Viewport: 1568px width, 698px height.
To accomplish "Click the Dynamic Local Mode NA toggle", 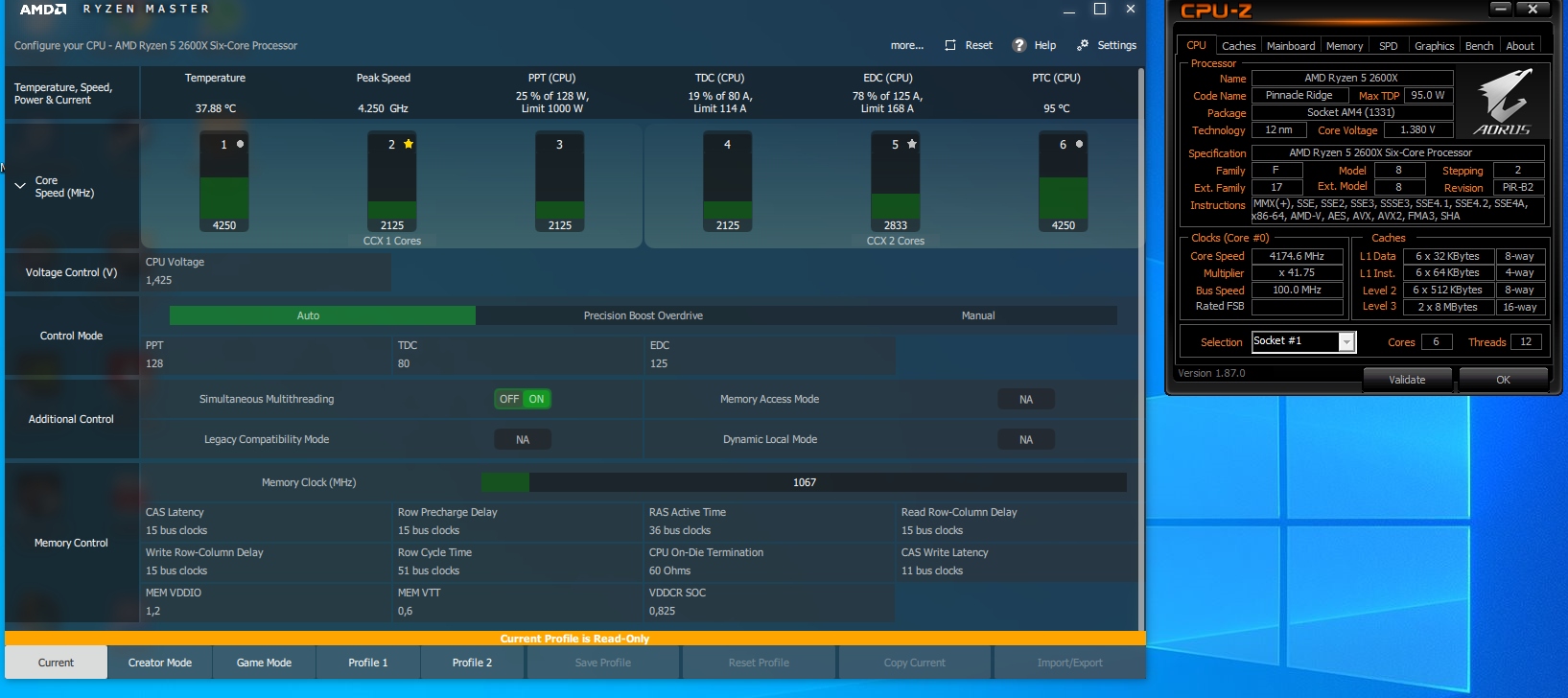I will [1026, 439].
